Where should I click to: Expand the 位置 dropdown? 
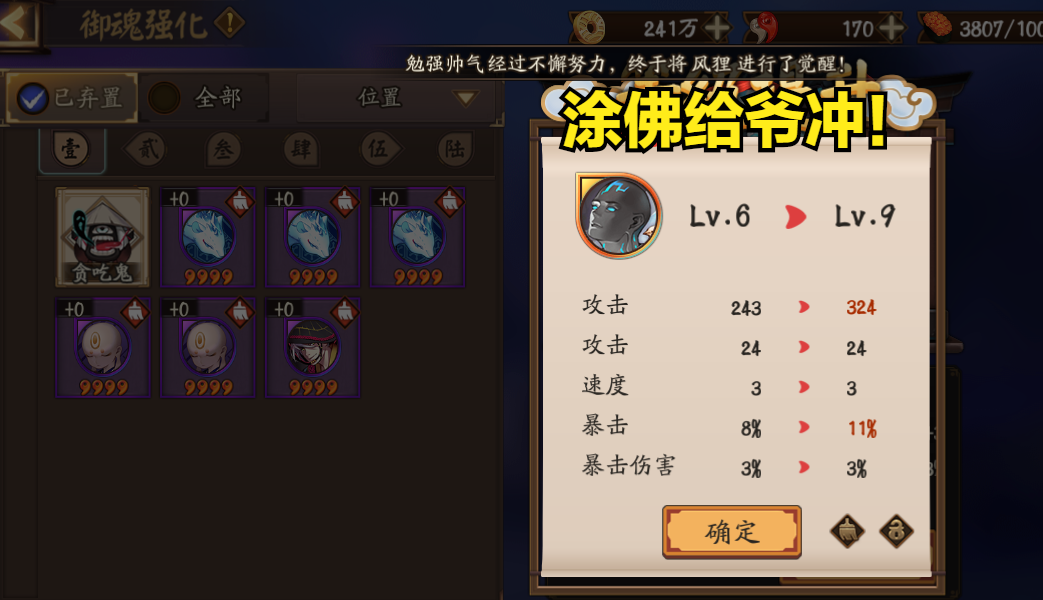396,98
